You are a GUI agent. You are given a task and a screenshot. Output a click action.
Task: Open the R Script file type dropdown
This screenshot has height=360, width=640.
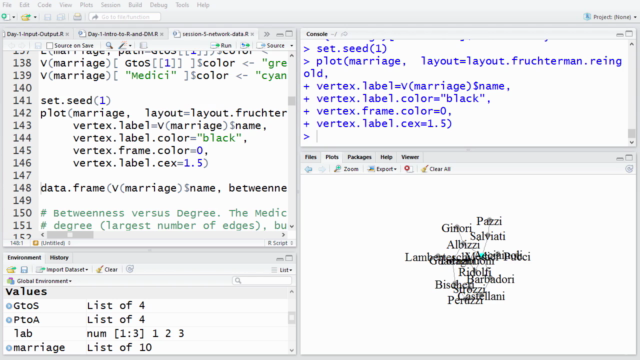click(x=280, y=243)
